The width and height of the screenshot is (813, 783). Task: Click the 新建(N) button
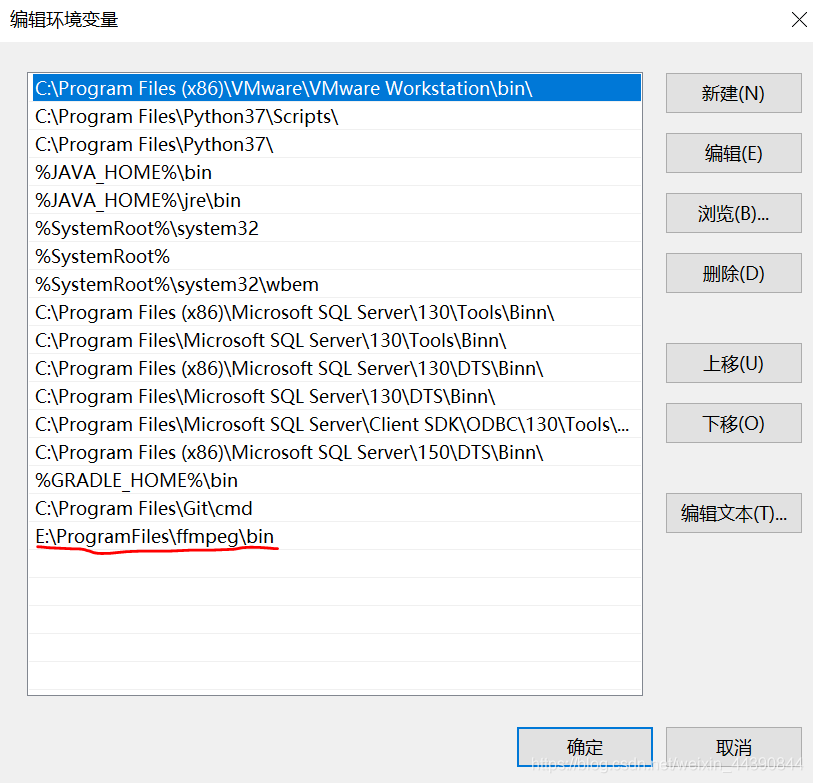coord(733,93)
